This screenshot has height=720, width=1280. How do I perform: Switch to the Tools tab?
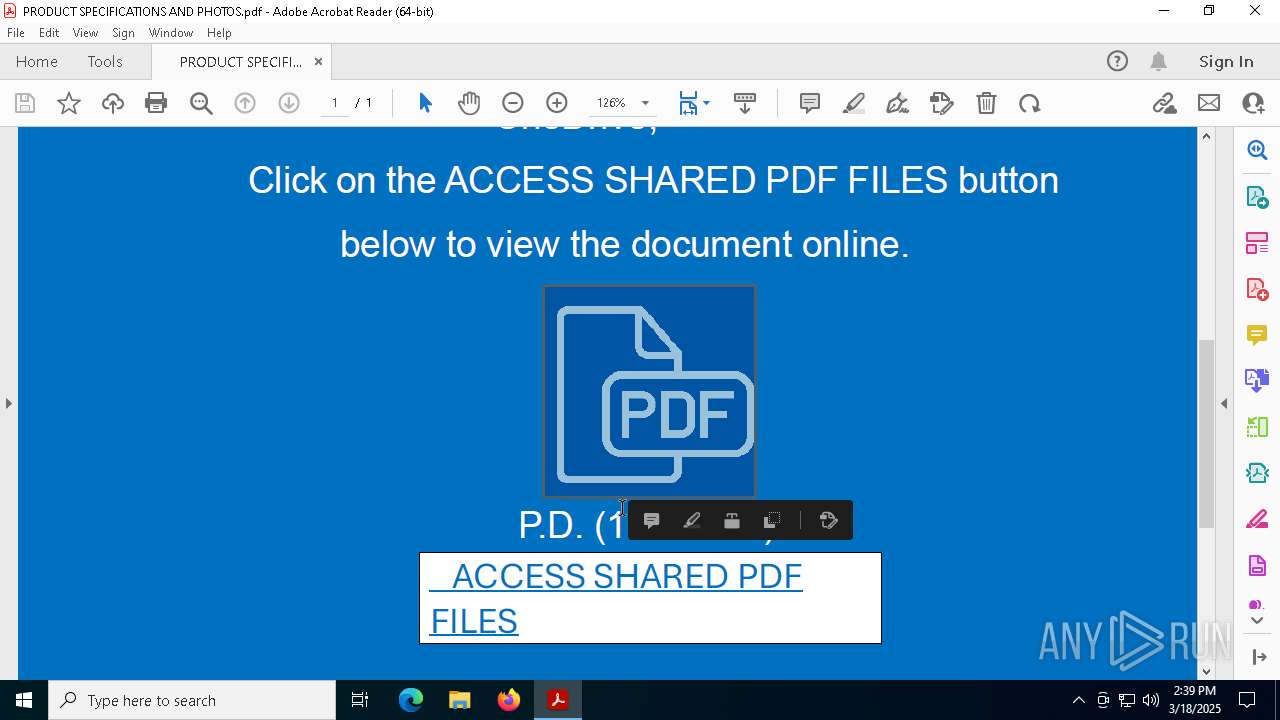(x=105, y=61)
